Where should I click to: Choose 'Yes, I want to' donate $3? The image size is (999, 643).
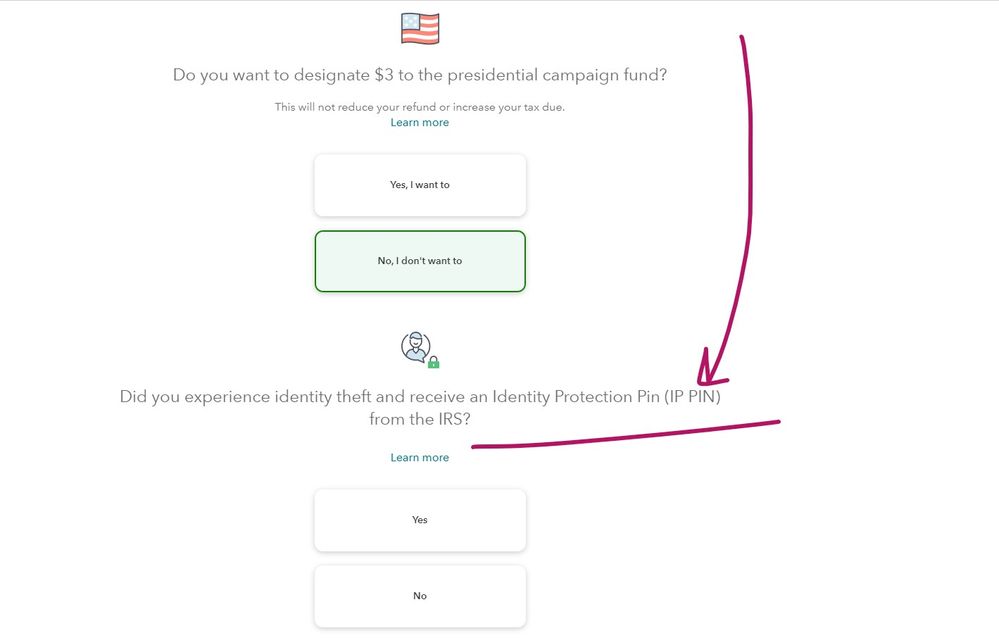[420, 185]
